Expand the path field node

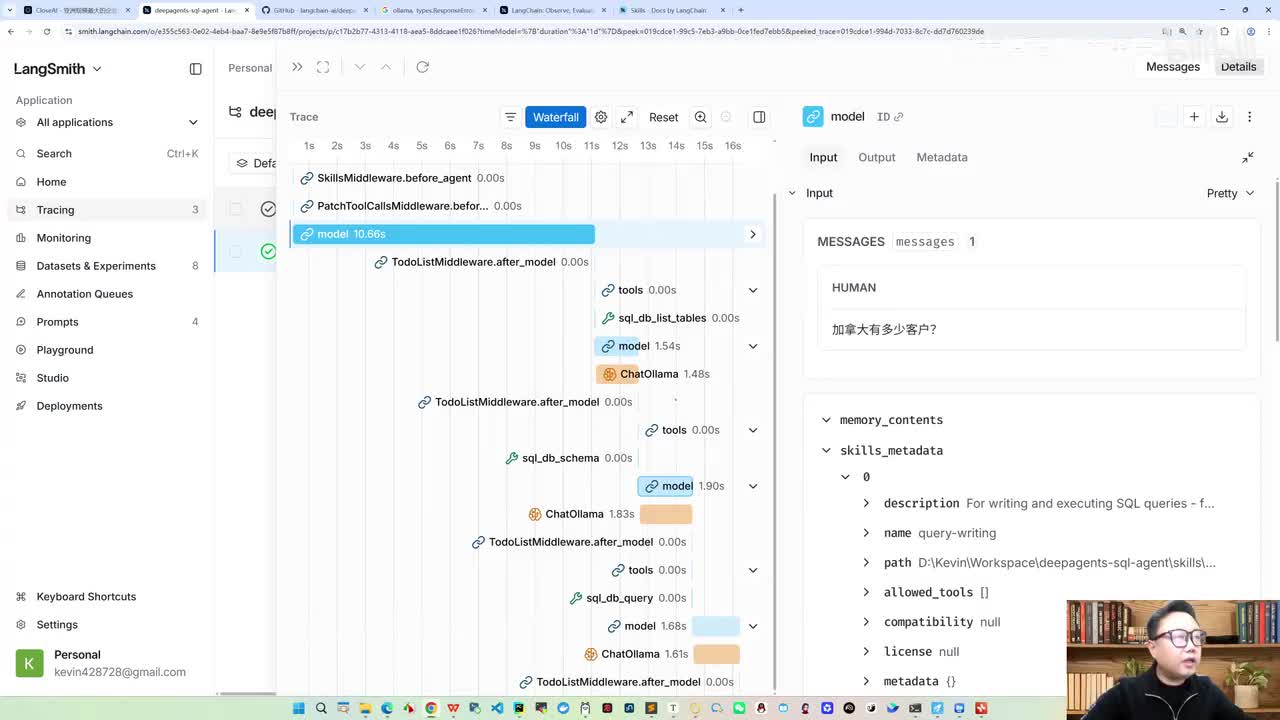tap(866, 563)
